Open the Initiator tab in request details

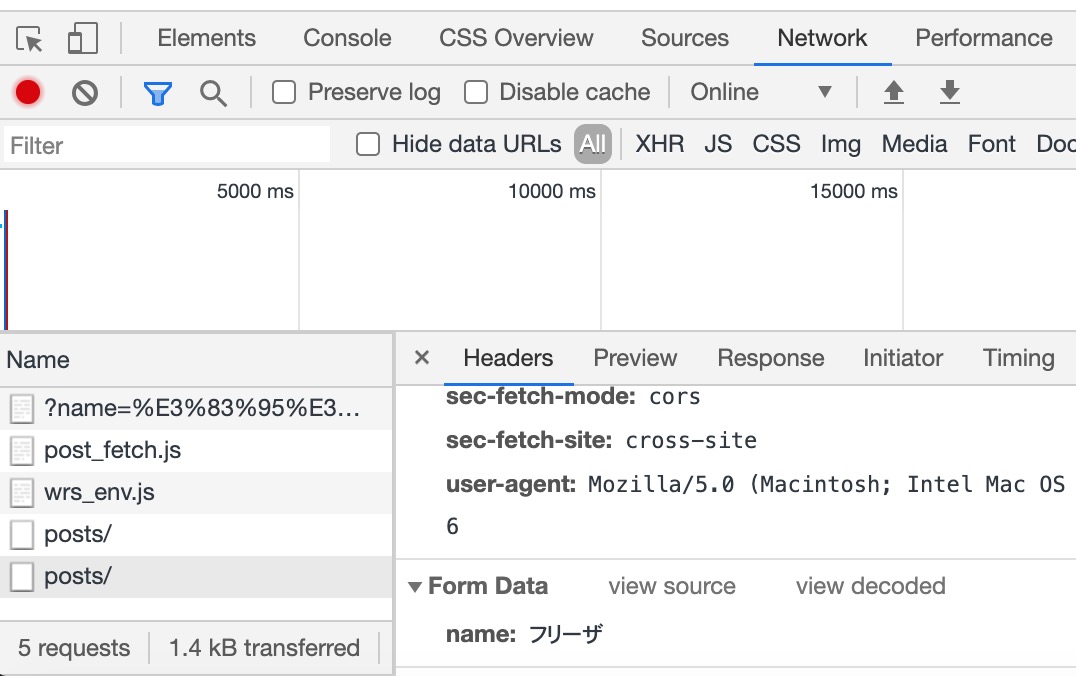coord(903,358)
